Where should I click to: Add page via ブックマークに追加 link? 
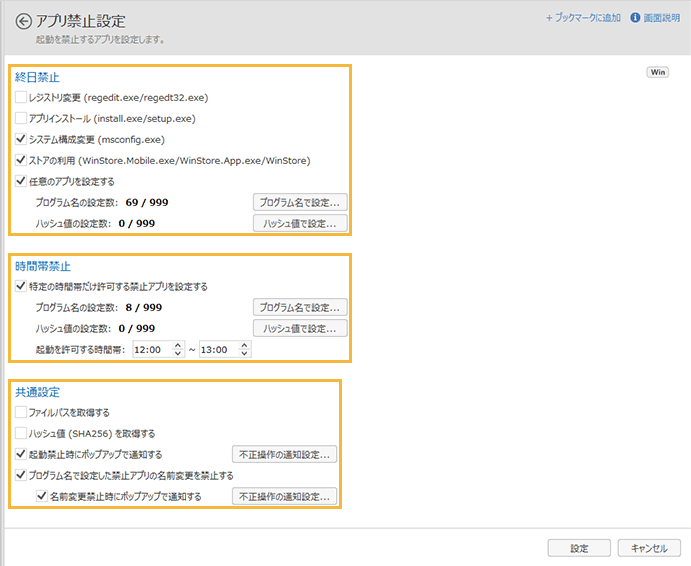coord(583,18)
